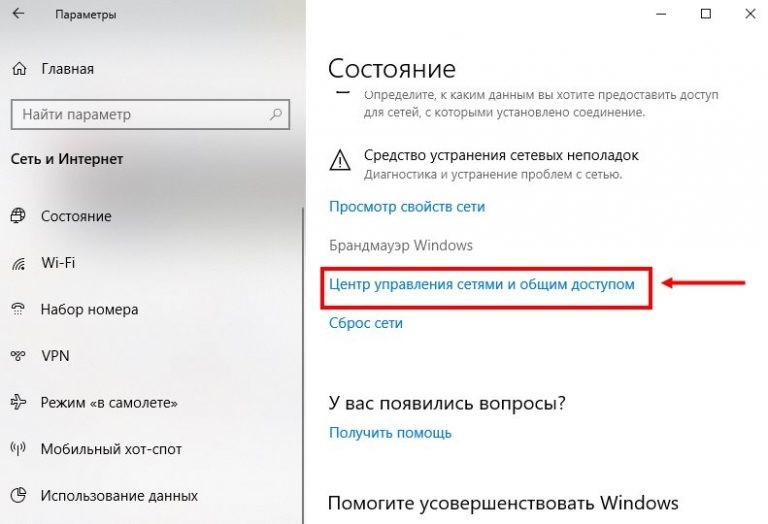Click the globe icon next to Состояние
Image resolution: width=768 pixels, height=524 pixels.
(x=18, y=216)
